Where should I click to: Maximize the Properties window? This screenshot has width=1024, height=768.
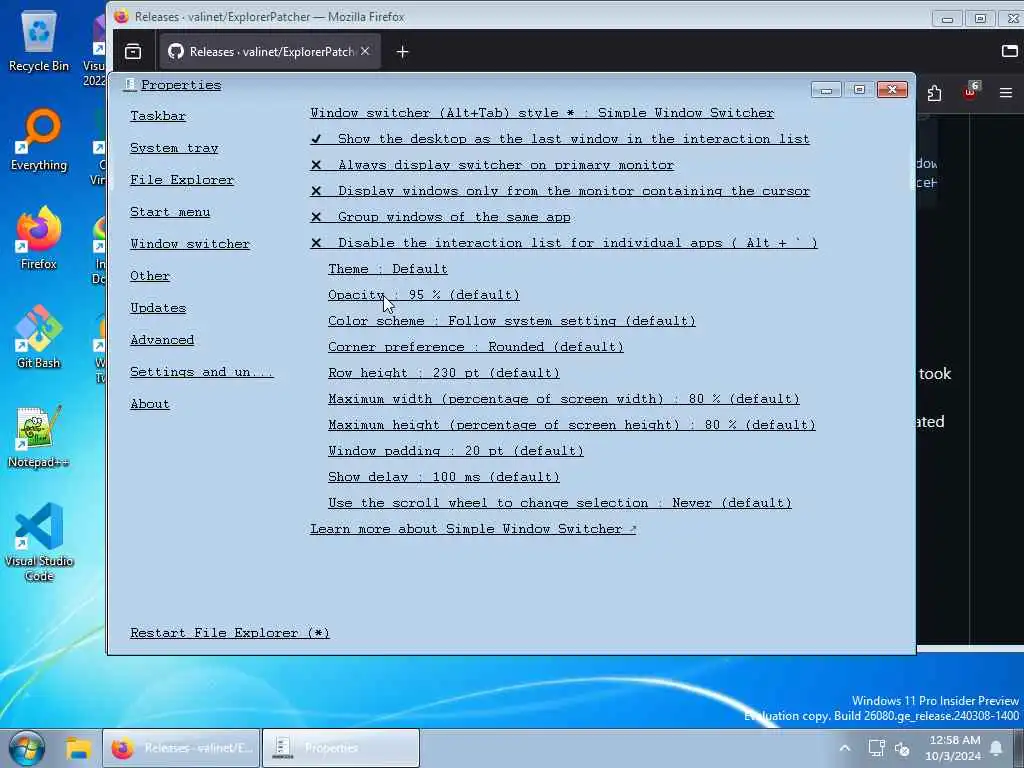tap(859, 89)
